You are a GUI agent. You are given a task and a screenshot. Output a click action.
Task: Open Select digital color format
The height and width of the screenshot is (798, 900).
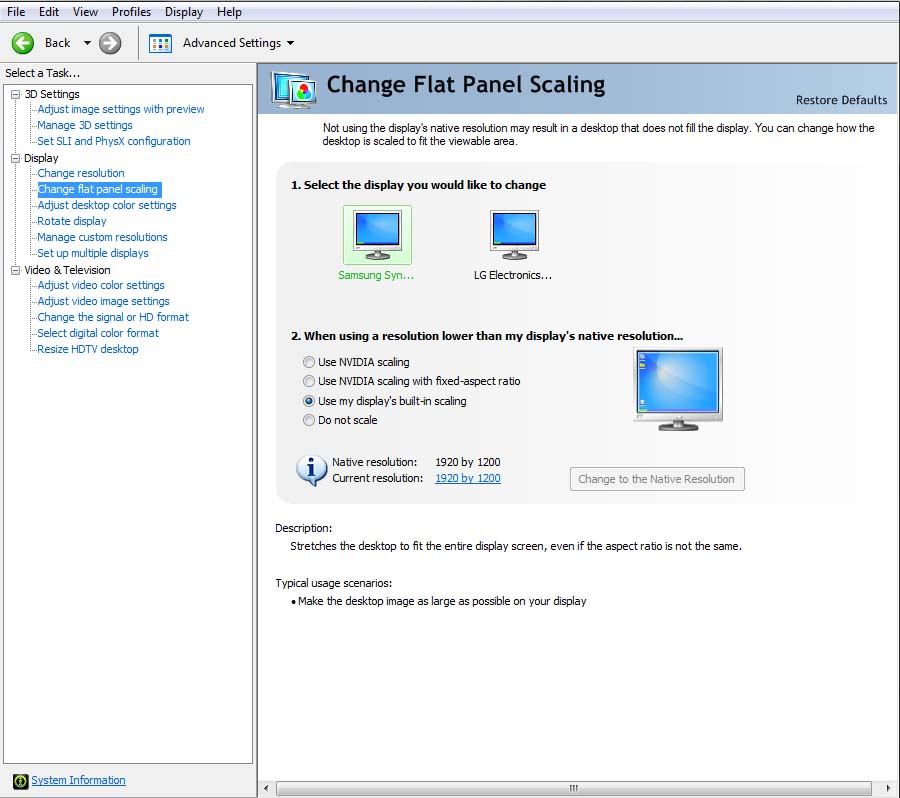tap(98, 334)
